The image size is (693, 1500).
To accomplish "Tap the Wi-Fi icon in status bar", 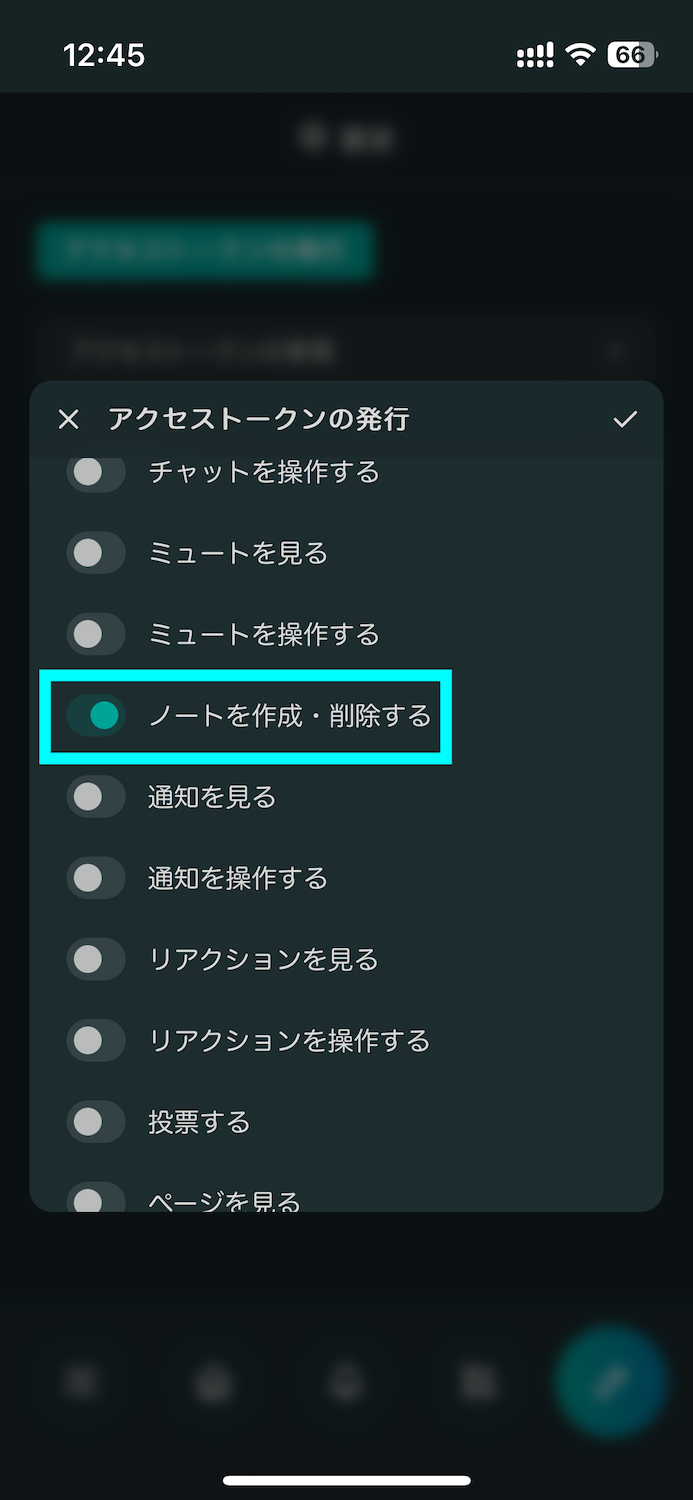I will tap(580, 55).
